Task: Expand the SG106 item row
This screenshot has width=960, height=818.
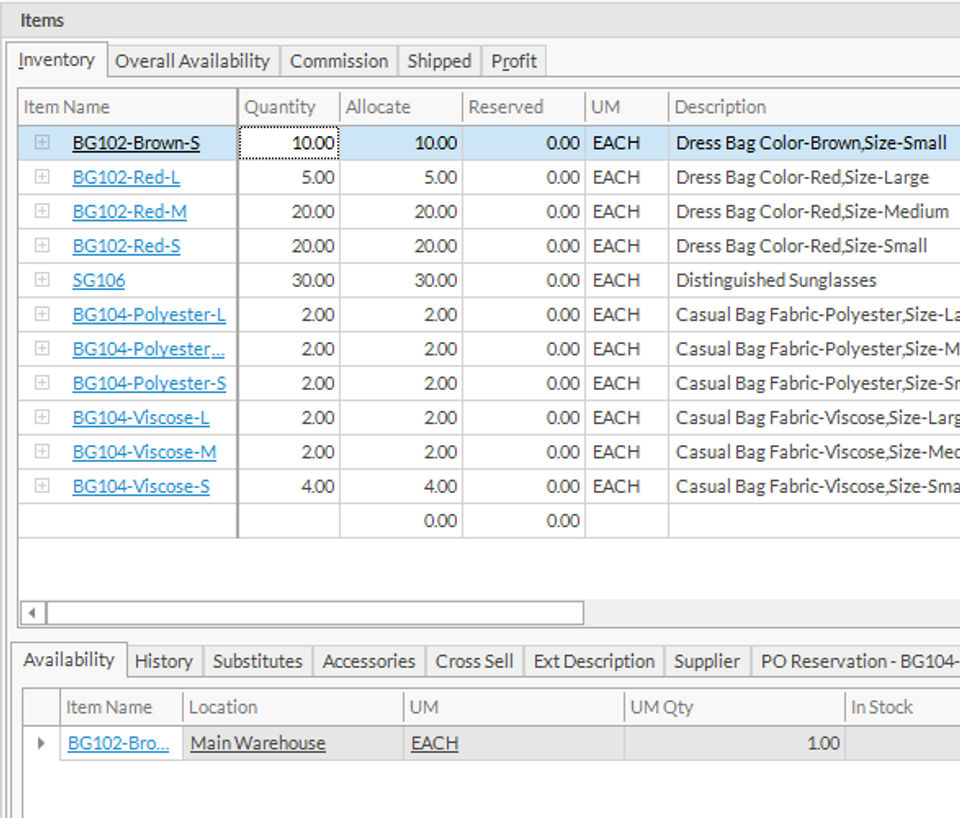Action: click(42, 280)
